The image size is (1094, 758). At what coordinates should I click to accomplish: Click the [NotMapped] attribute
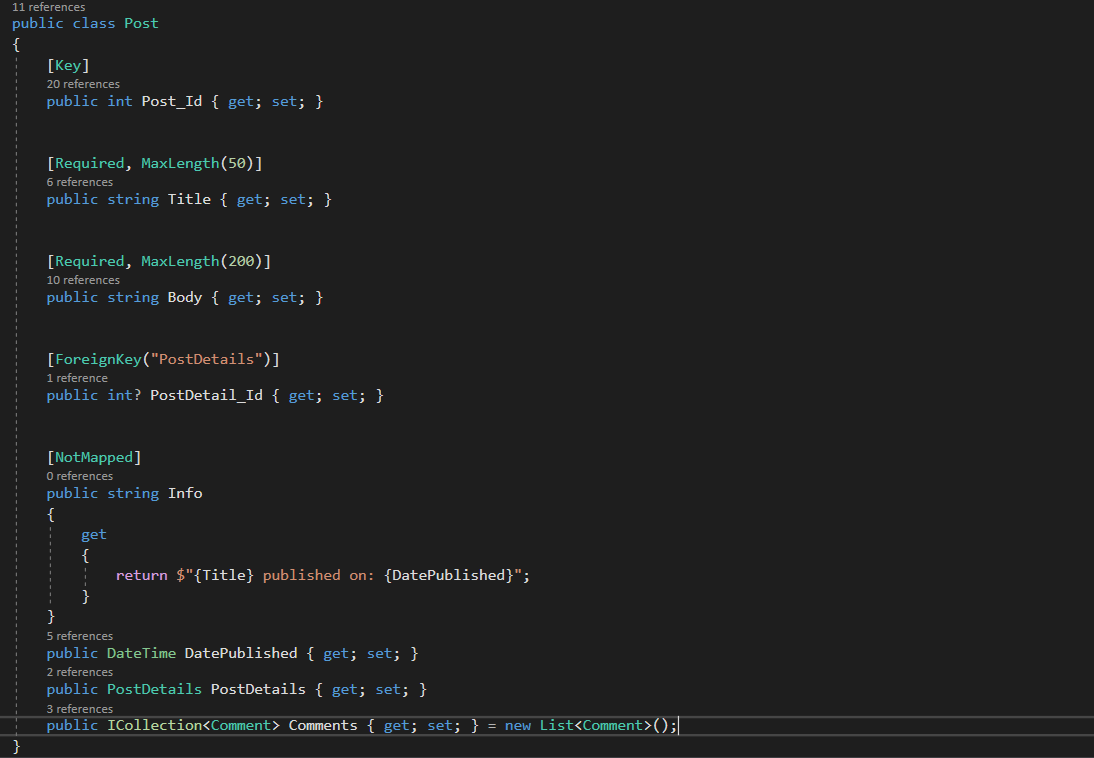[x=94, y=457]
